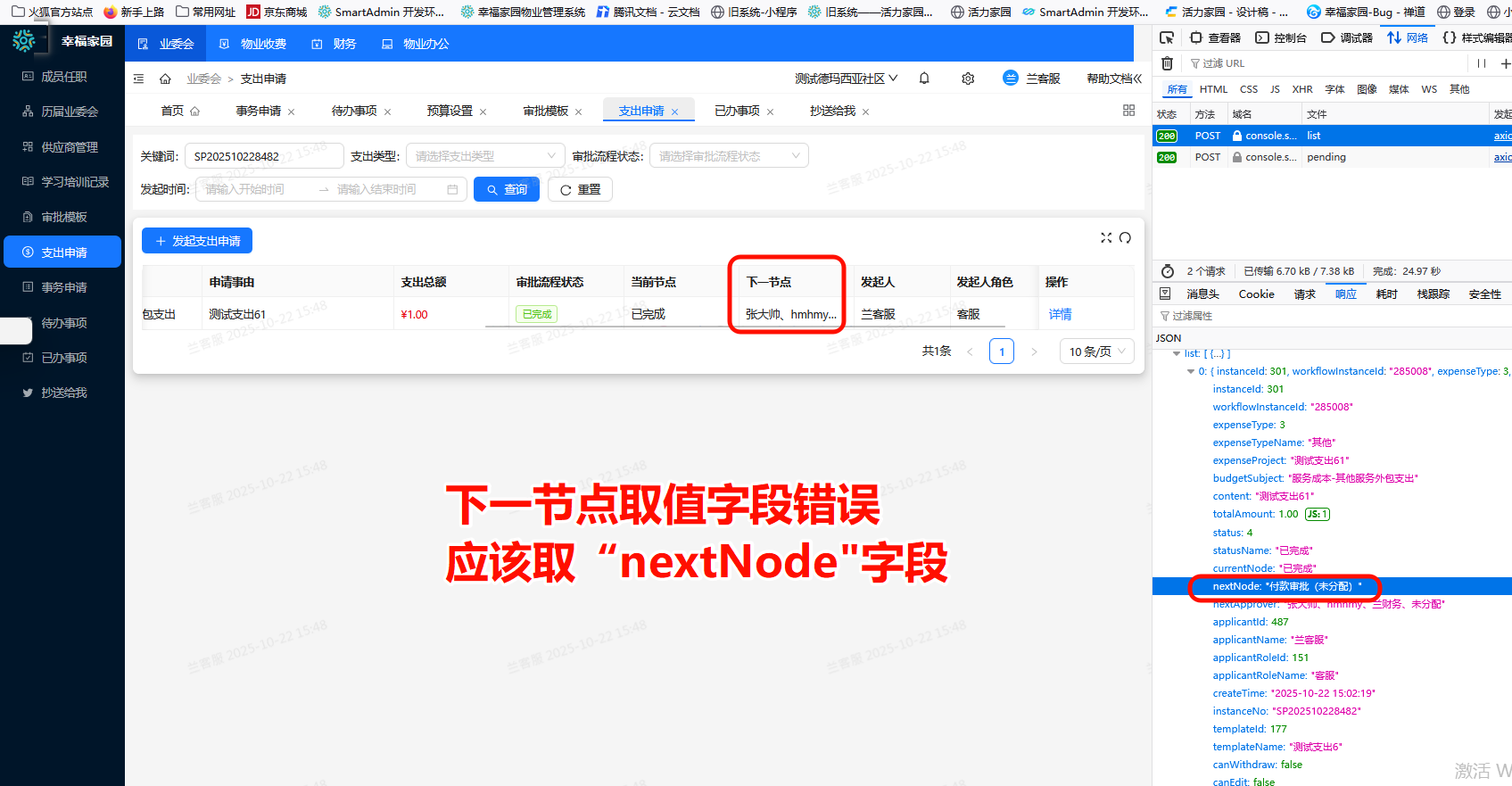Click the home icon in breadcrumb
This screenshot has width=1512, height=786.
coord(165,79)
